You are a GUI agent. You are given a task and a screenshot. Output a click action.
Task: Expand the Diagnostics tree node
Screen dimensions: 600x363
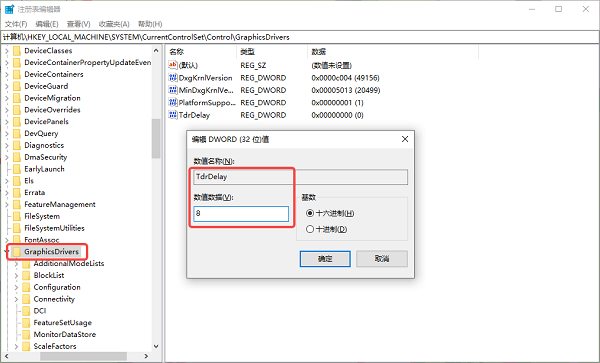click(x=7, y=145)
